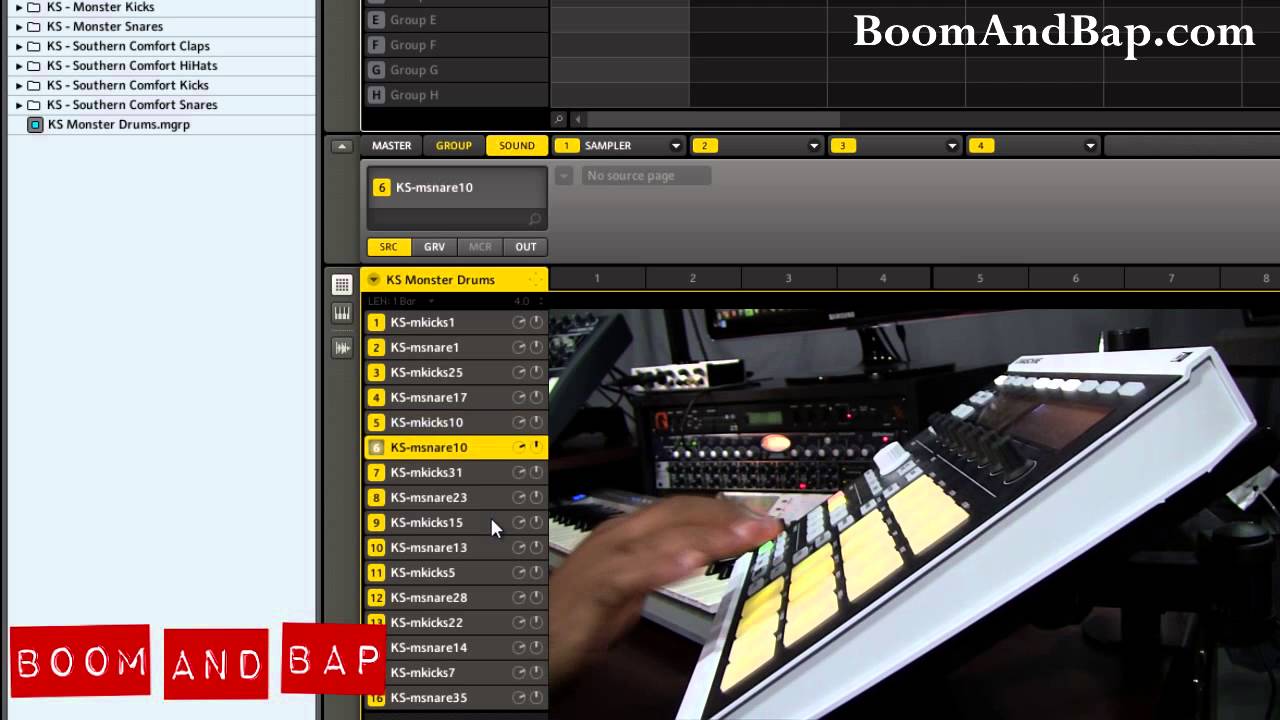Mute sound slot 2 KS-msnare1 number button
The image size is (1280, 720).
[376, 347]
